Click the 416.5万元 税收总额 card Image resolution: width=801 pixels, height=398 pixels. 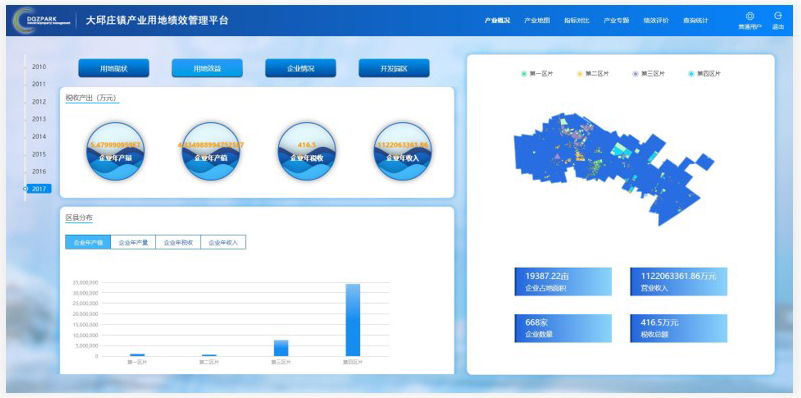pyautogui.click(x=678, y=328)
